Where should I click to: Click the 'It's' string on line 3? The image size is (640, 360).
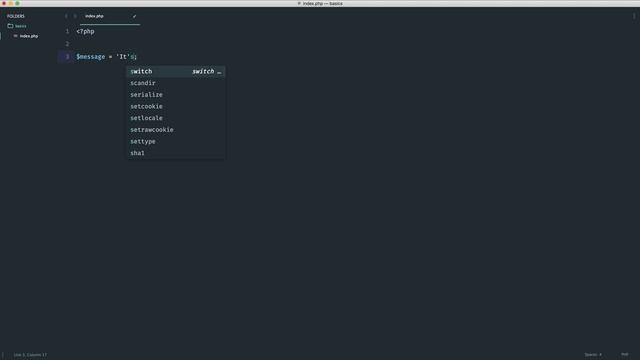tap(125, 57)
